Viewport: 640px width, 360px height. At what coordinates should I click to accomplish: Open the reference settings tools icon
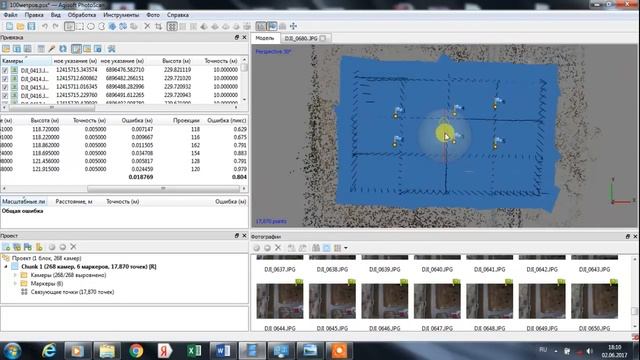point(111,49)
